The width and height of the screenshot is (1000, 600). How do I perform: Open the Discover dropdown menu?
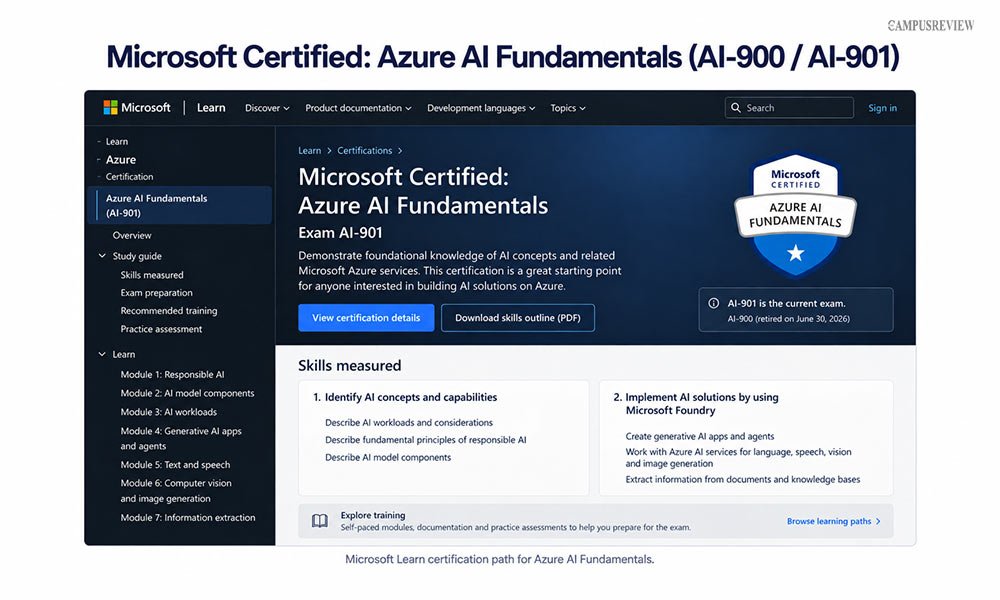267,108
